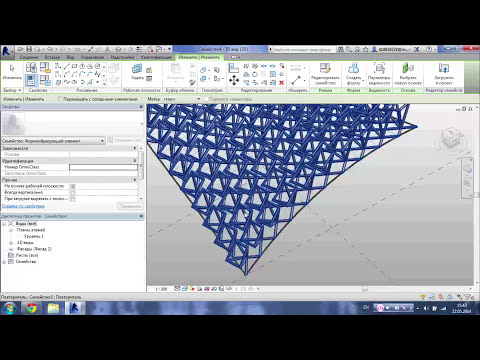Open the Вставка ribbon tab

[x=52, y=57]
